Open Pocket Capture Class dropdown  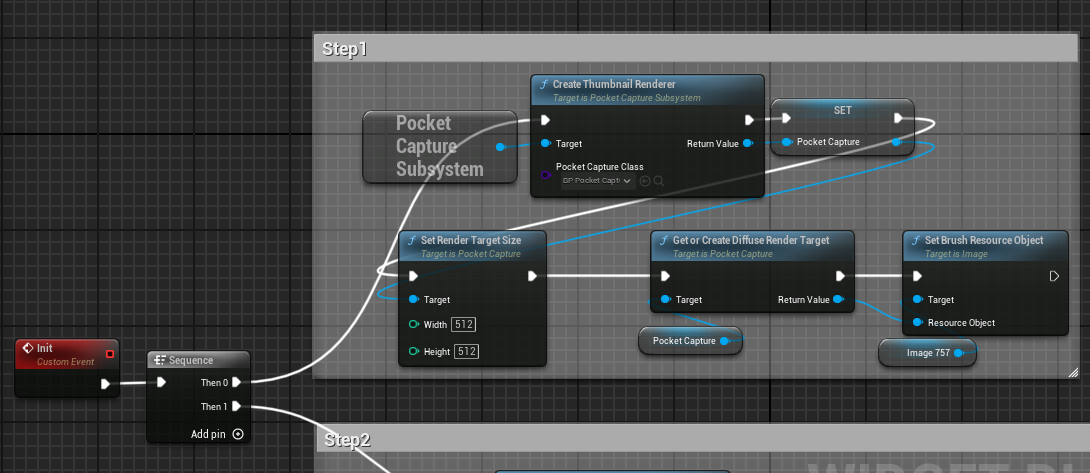[x=598, y=181]
